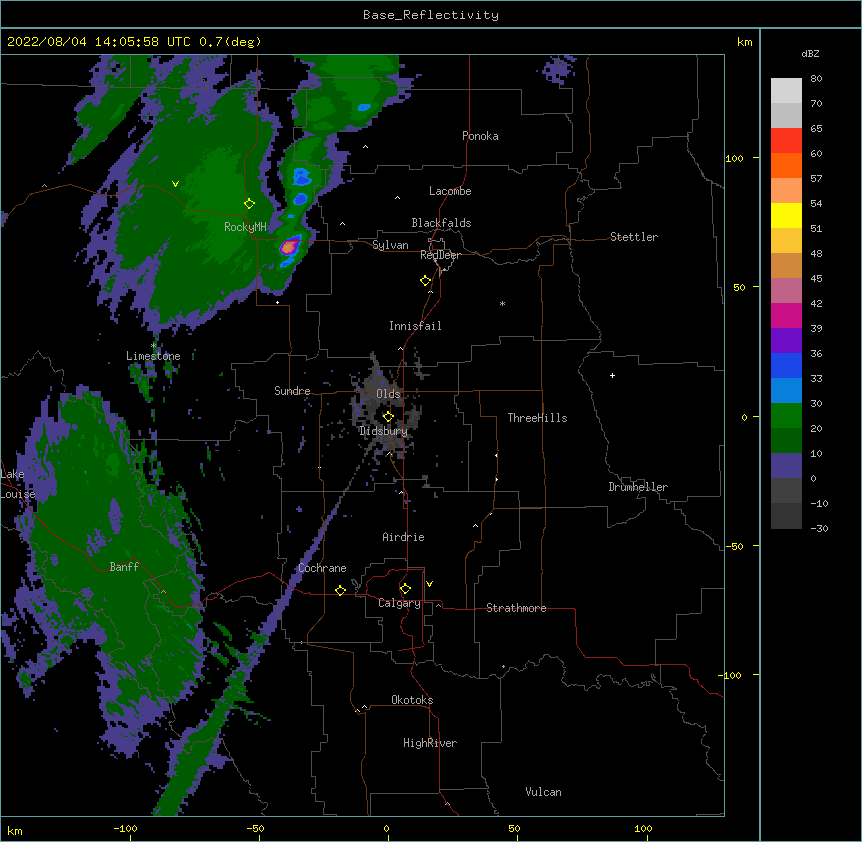Click the Ponoka city label
This screenshot has height=842, width=862.
(480, 136)
